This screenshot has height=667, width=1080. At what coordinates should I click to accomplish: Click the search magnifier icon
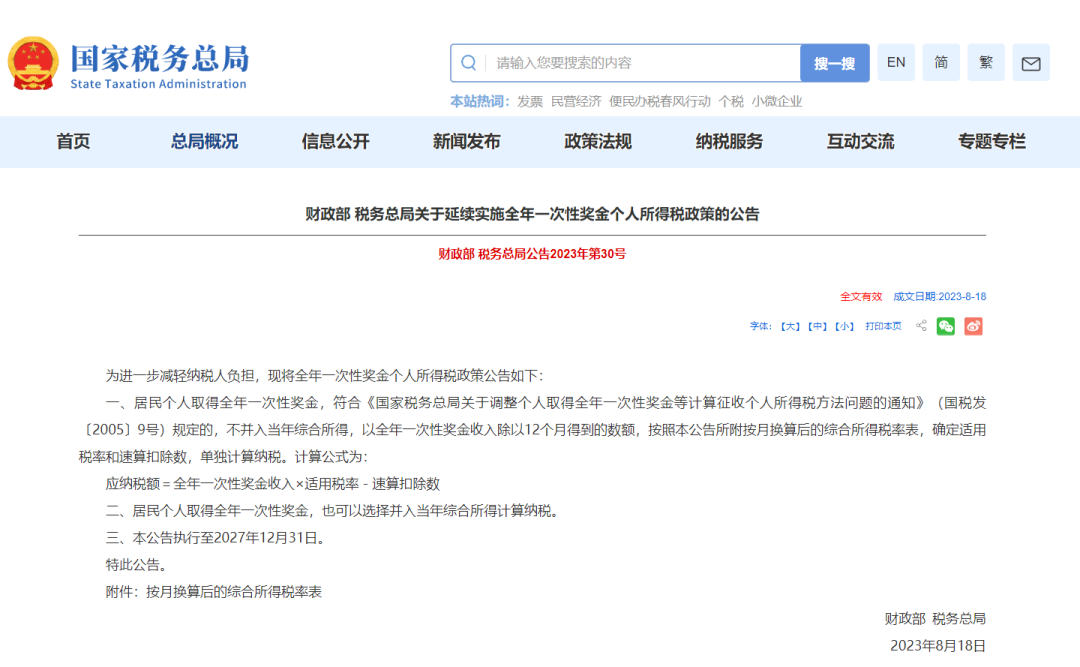pos(468,63)
